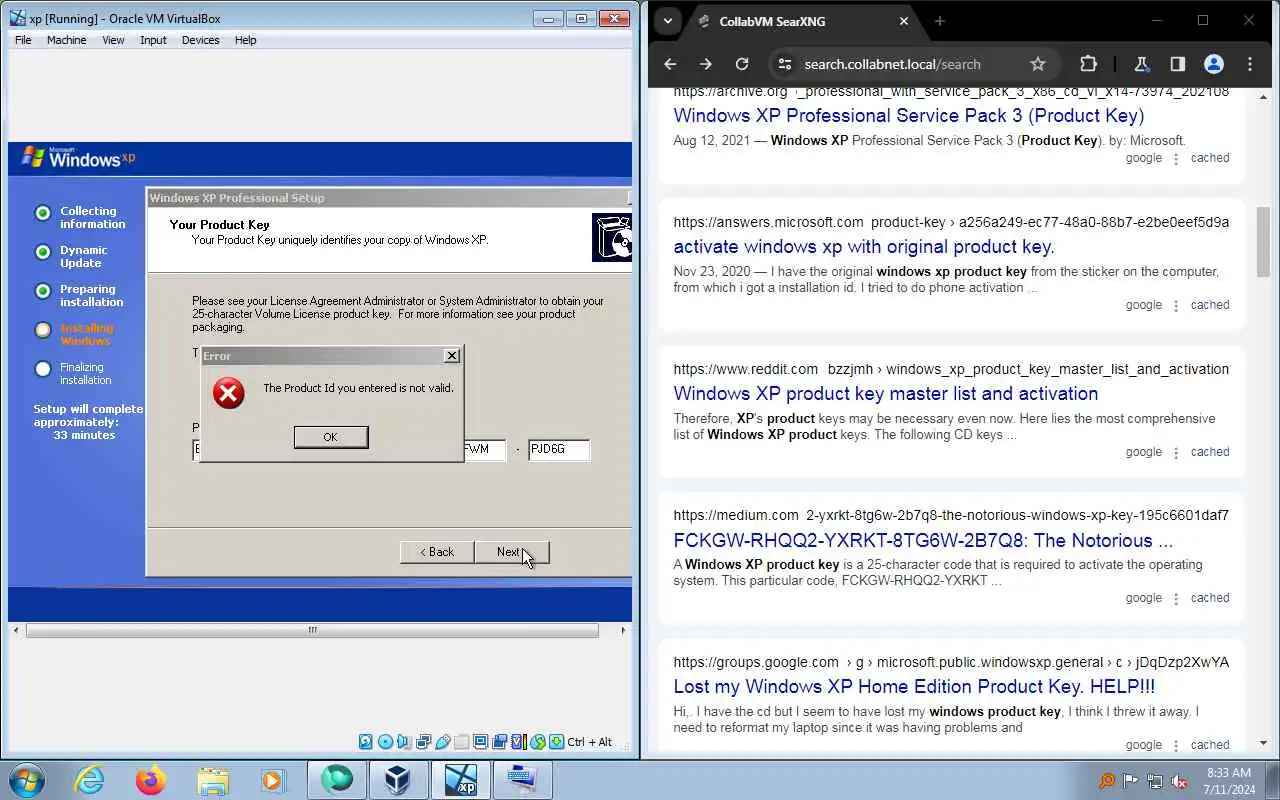Image resolution: width=1280 pixels, height=800 pixels.
Task: Open options for the archive.org result
Action: point(1176,158)
